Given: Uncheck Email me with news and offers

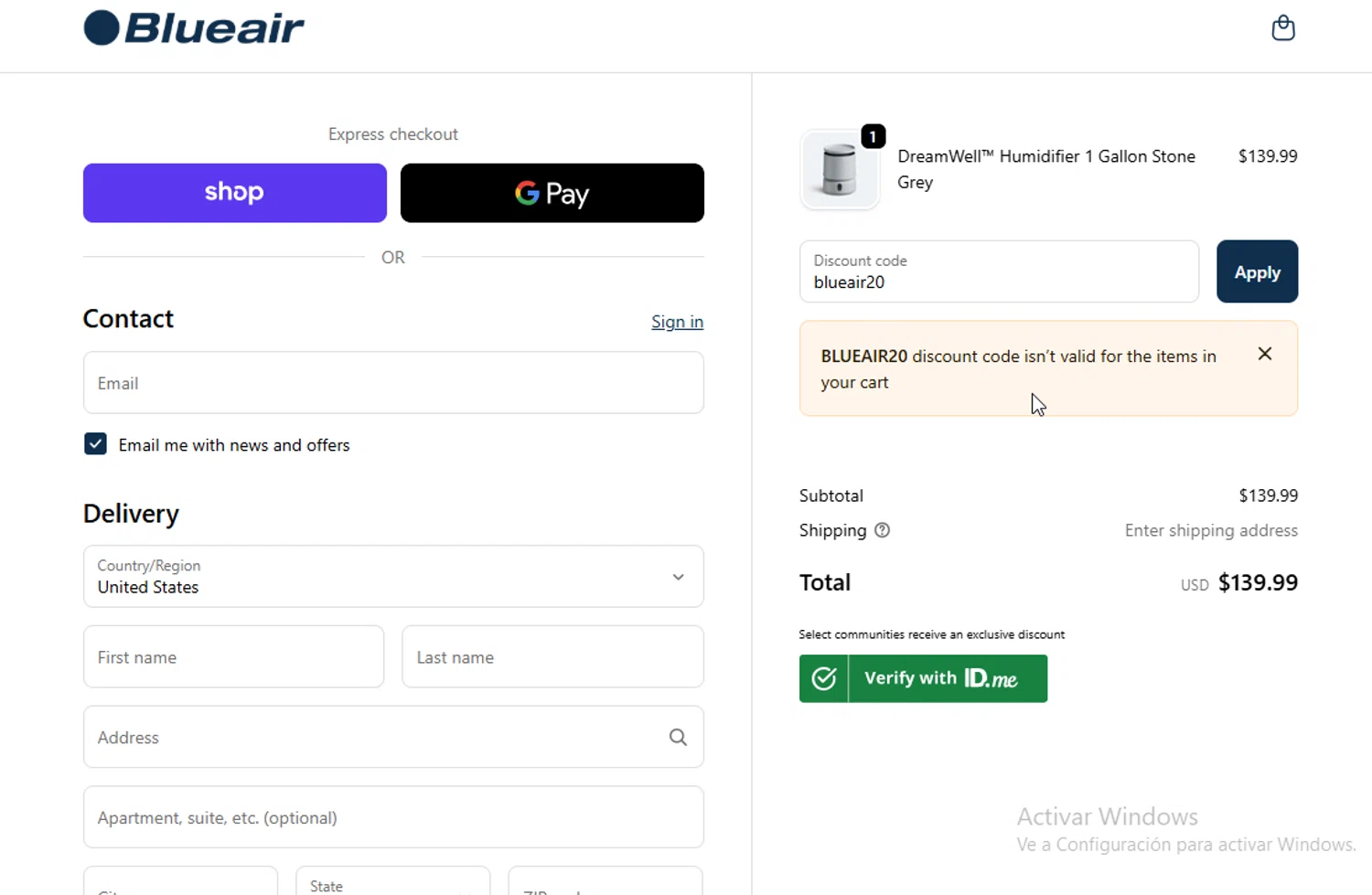Looking at the screenshot, I should point(95,444).
